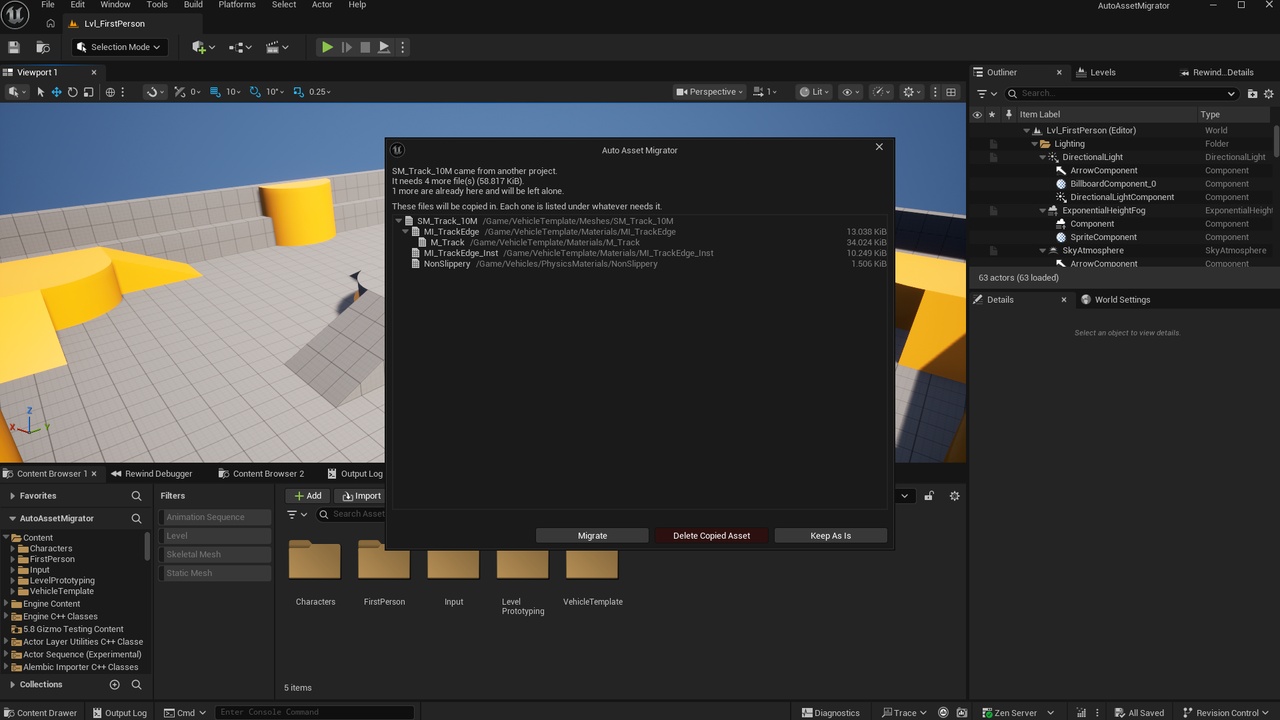The width and height of the screenshot is (1280, 720).
Task: Open the viewport Show flags eye dropdown
Action: [851, 92]
